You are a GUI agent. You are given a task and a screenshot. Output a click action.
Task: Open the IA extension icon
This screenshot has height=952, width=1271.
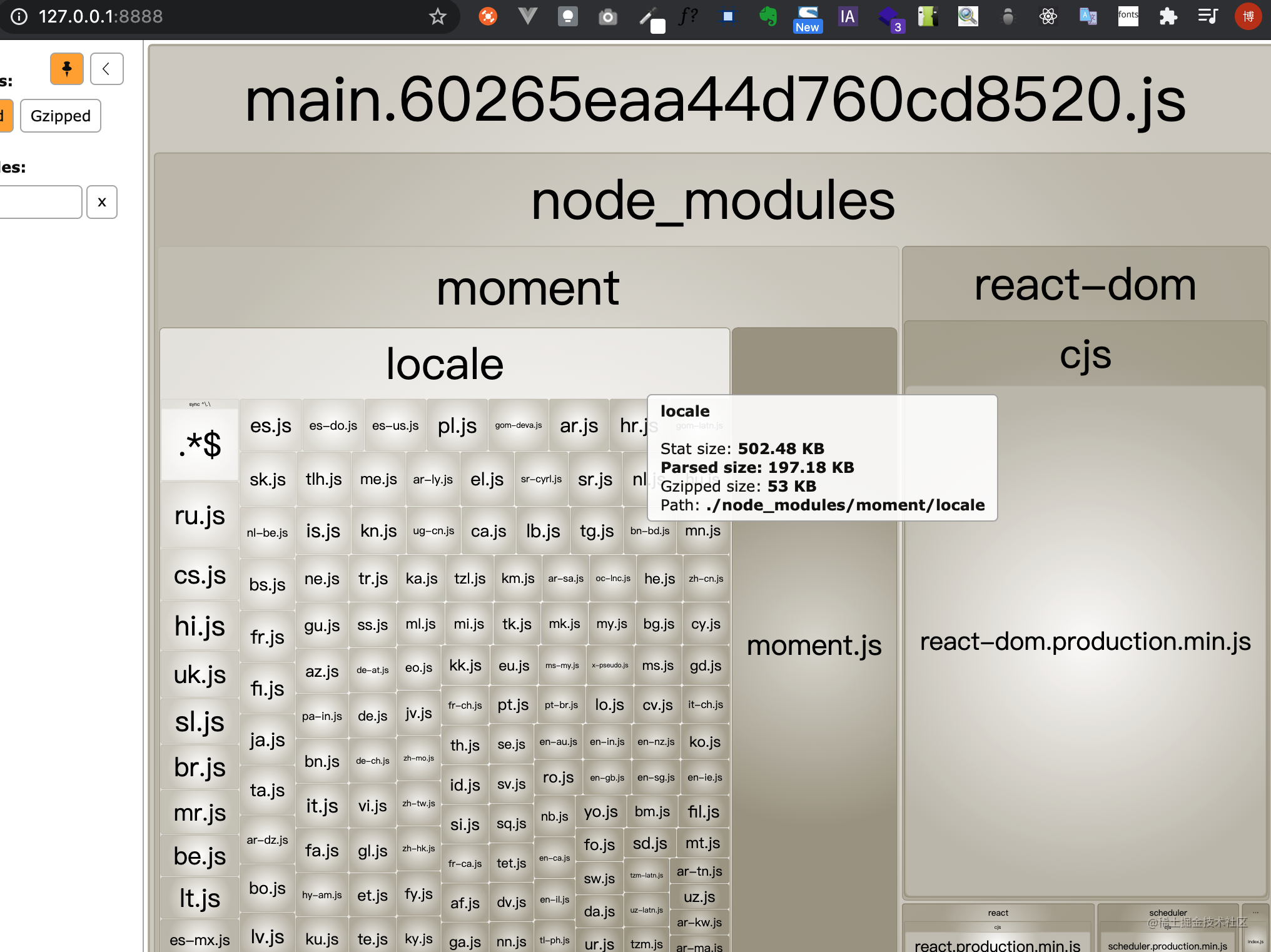pos(848,16)
